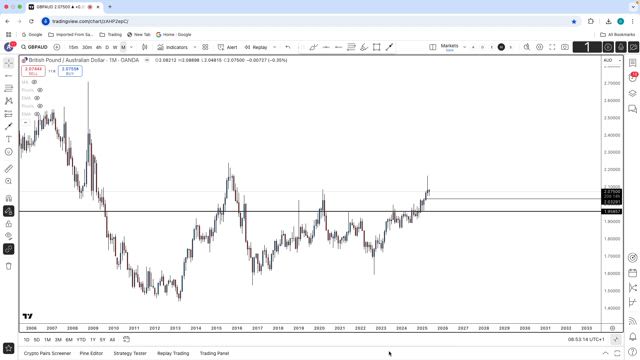
Task: Open the AUD currency dropdown on price scale
Action: 612,60
